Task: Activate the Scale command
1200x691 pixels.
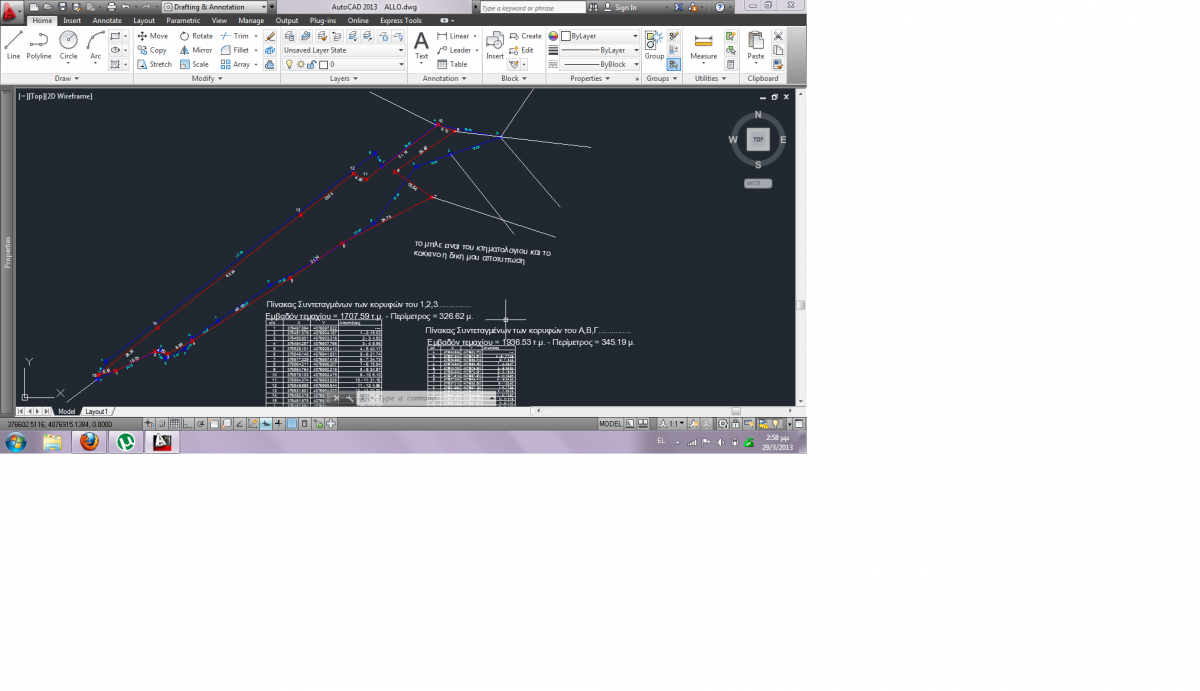Action: (194, 64)
